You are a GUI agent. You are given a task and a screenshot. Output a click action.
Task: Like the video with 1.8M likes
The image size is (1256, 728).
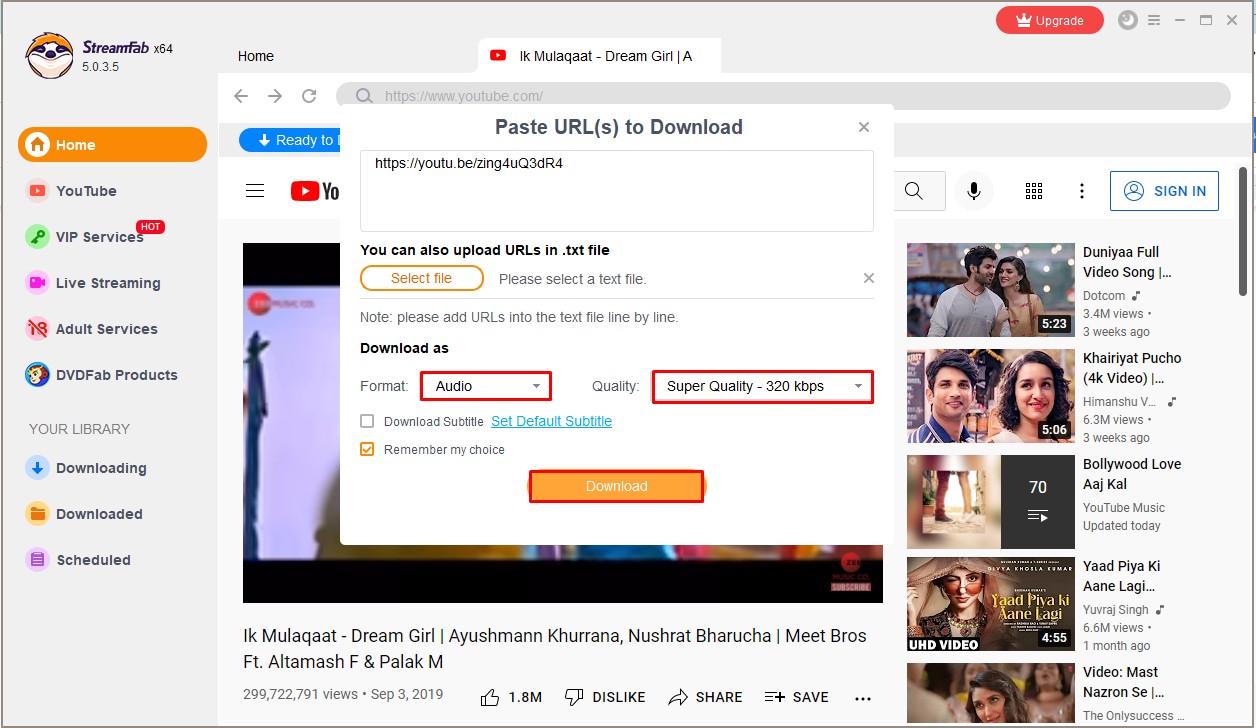pyautogui.click(x=511, y=697)
